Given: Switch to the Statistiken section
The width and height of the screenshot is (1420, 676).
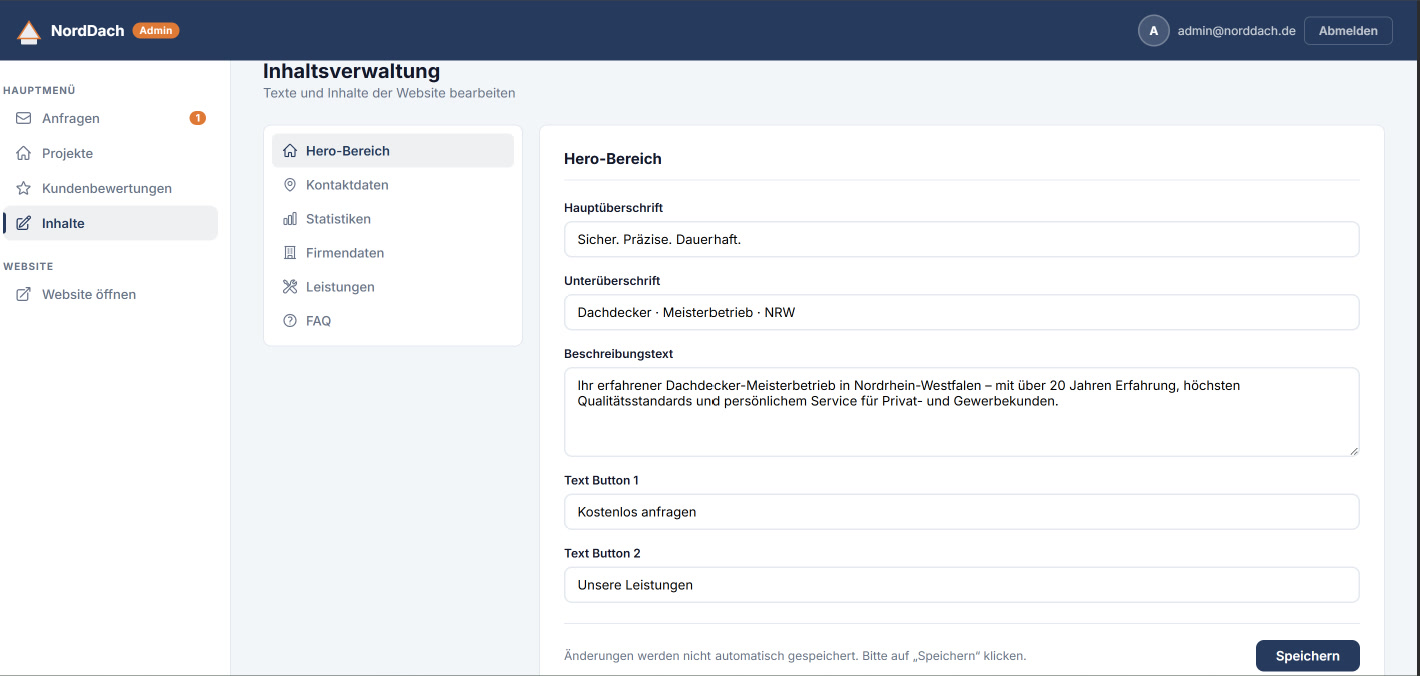Looking at the screenshot, I should (393, 219).
